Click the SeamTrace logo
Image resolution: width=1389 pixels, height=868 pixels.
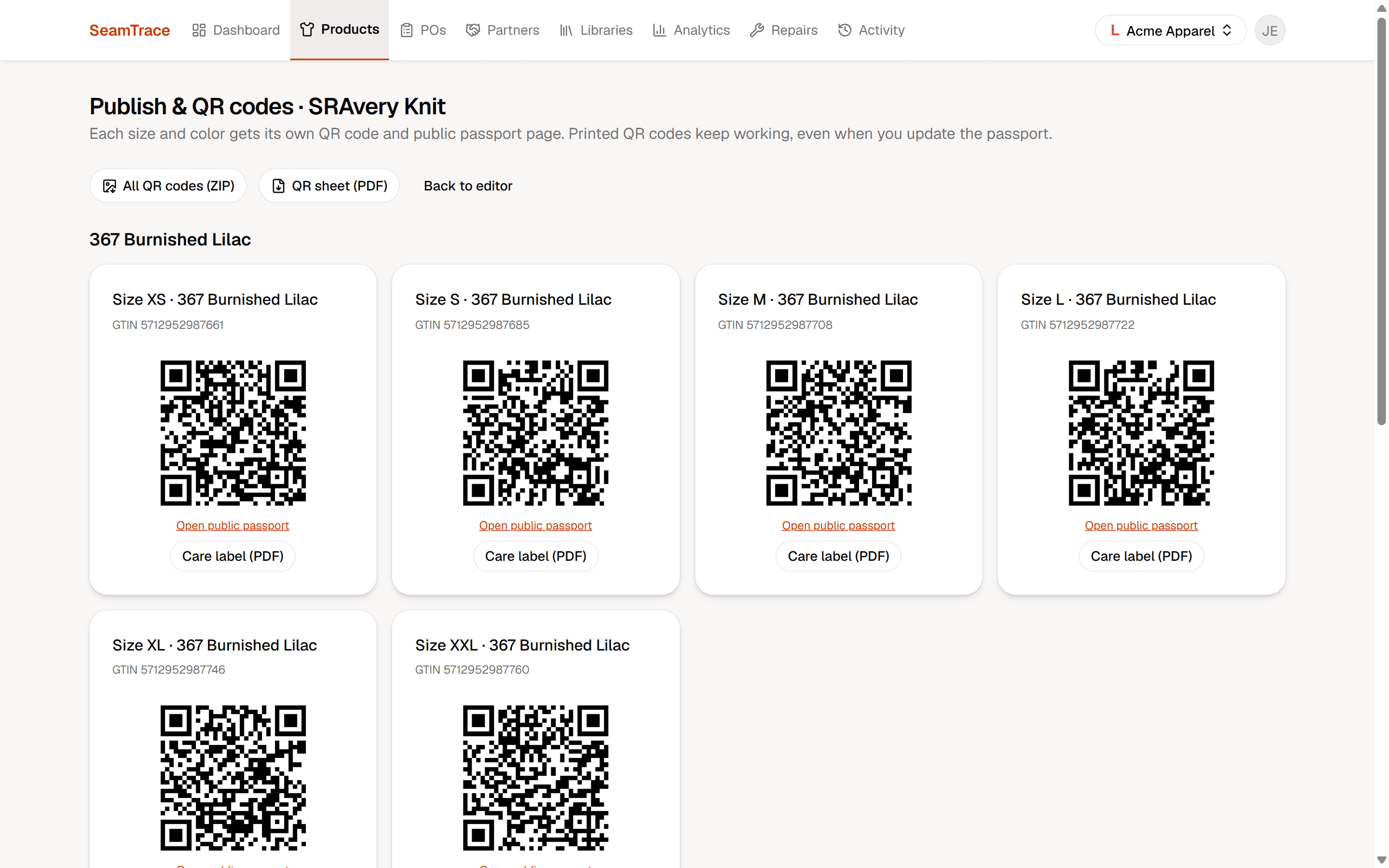(129, 30)
